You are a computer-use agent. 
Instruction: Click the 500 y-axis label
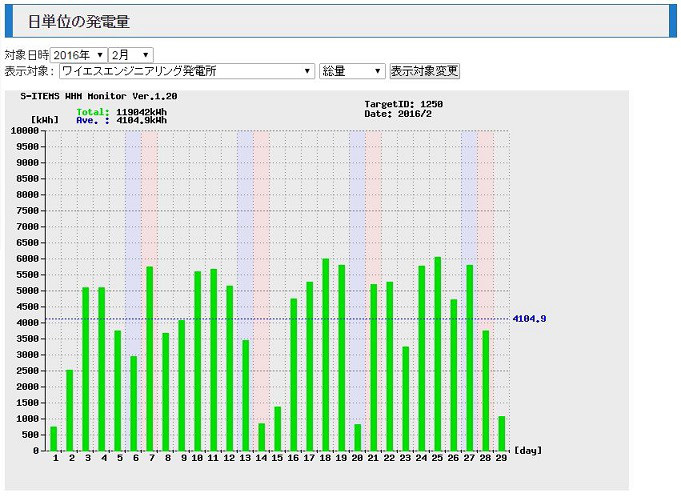click(30, 435)
